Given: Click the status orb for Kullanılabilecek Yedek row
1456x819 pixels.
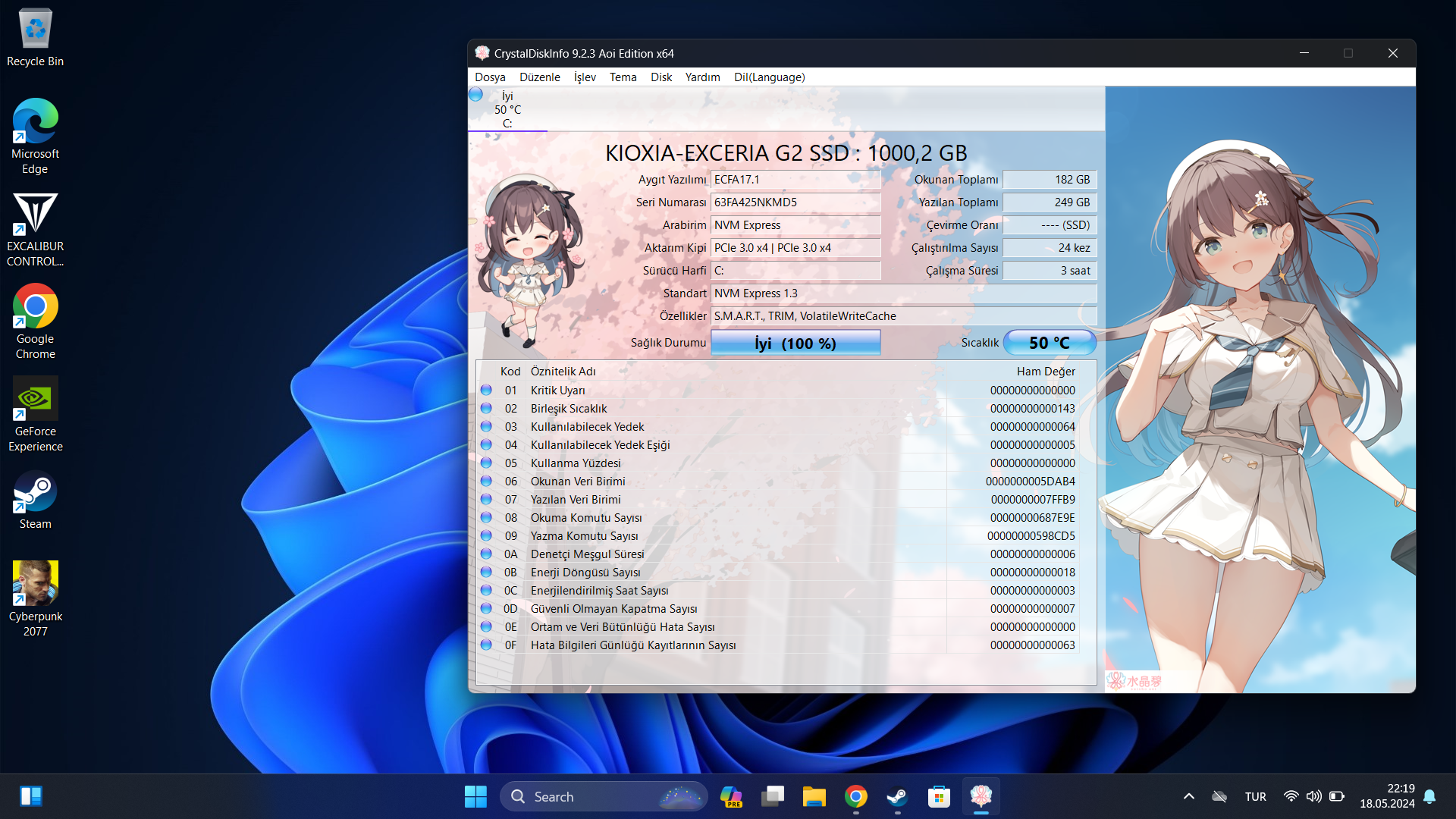Looking at the screenshot, I should click(x=486, y=426).
